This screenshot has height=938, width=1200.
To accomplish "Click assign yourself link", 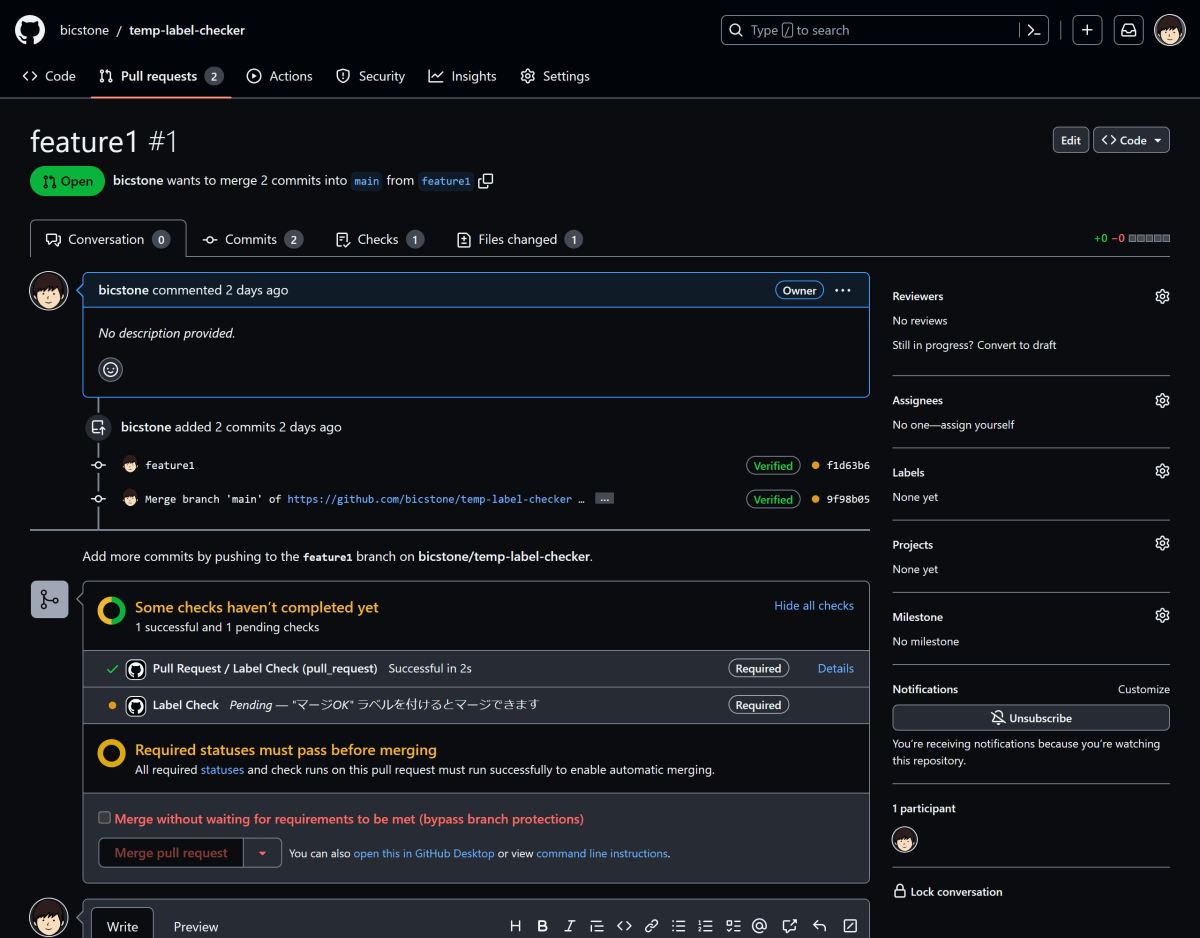I will 975,424.
